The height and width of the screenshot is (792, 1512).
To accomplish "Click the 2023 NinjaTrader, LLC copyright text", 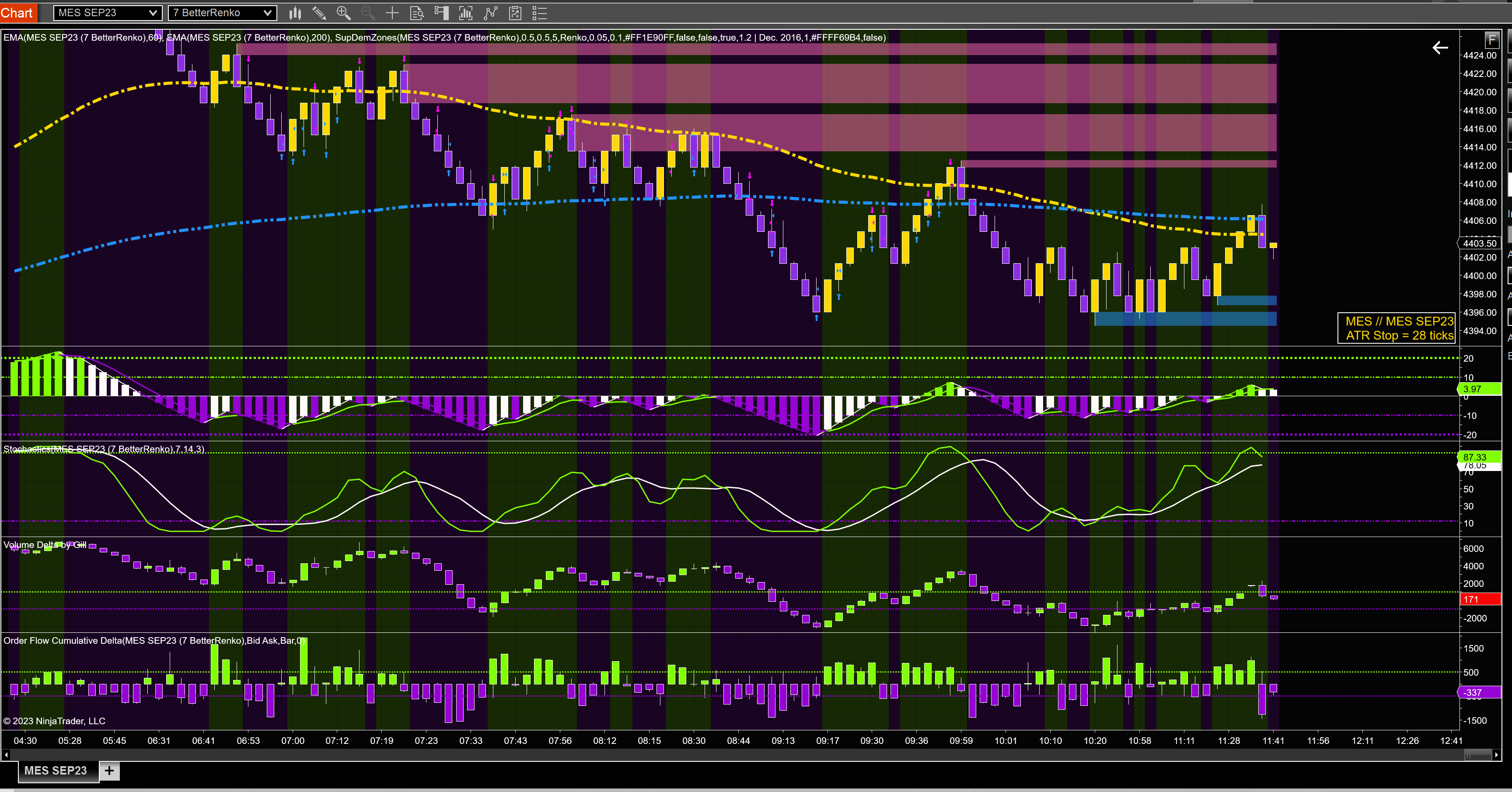I will pyautogui.click(x=54, y=721).
